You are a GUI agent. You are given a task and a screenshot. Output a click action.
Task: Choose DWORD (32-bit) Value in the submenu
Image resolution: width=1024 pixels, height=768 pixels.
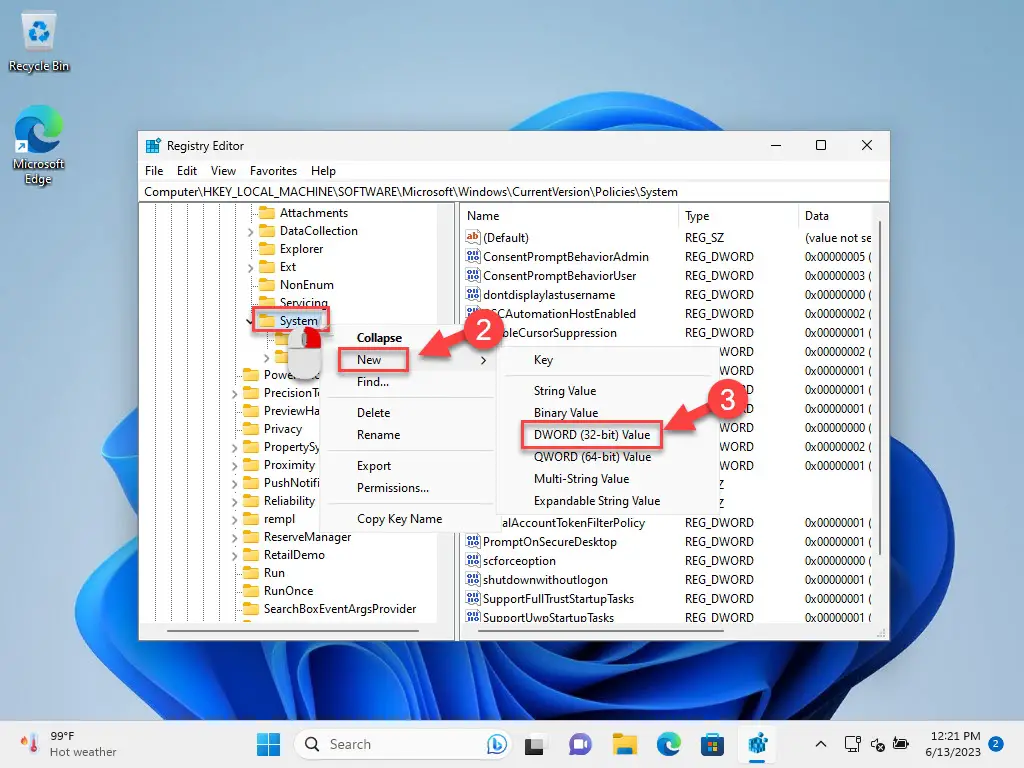point(592,435)
